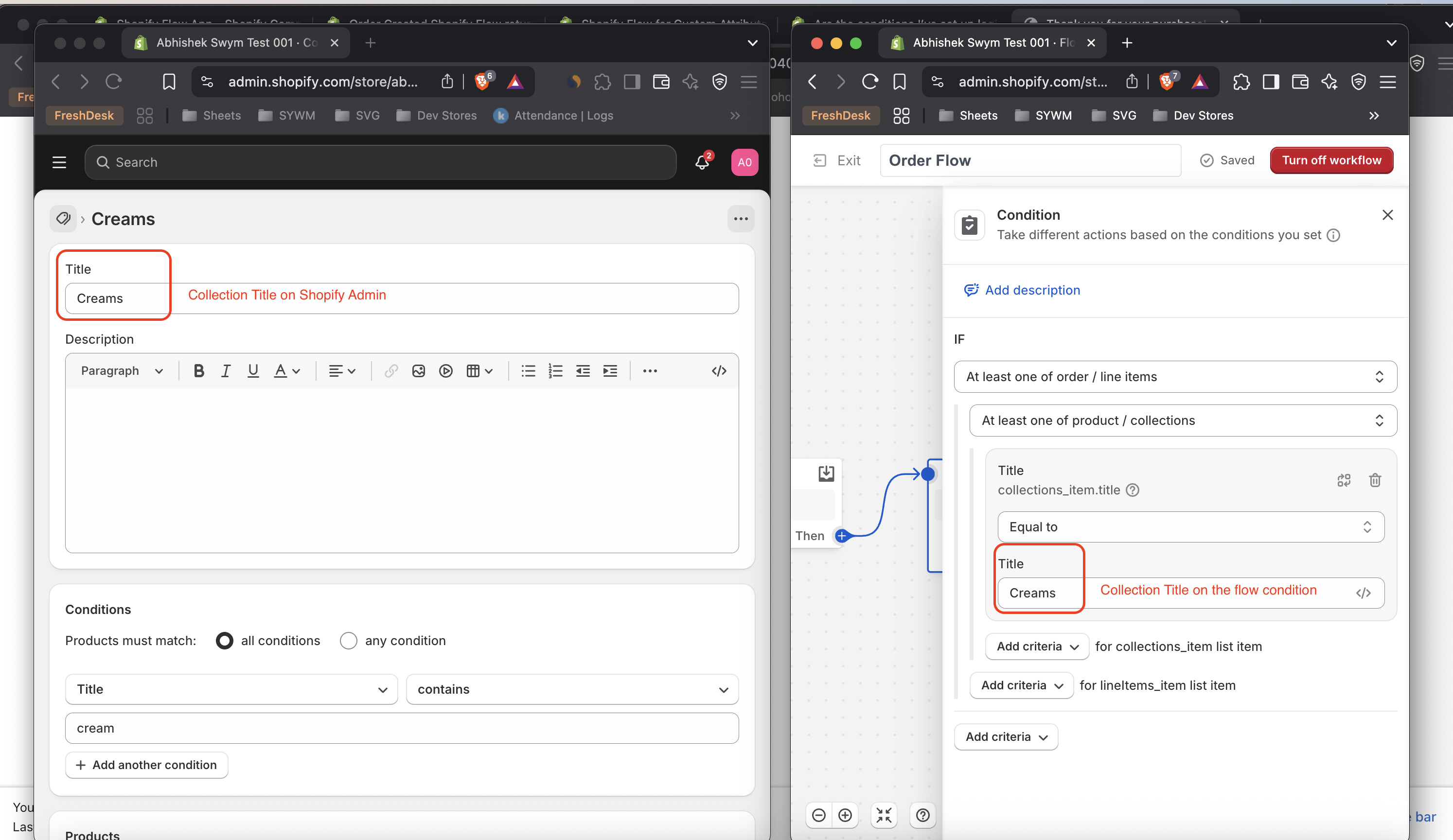Open workflow help button
Viewport: 1453px width, 840px height.
coord(922,815)
